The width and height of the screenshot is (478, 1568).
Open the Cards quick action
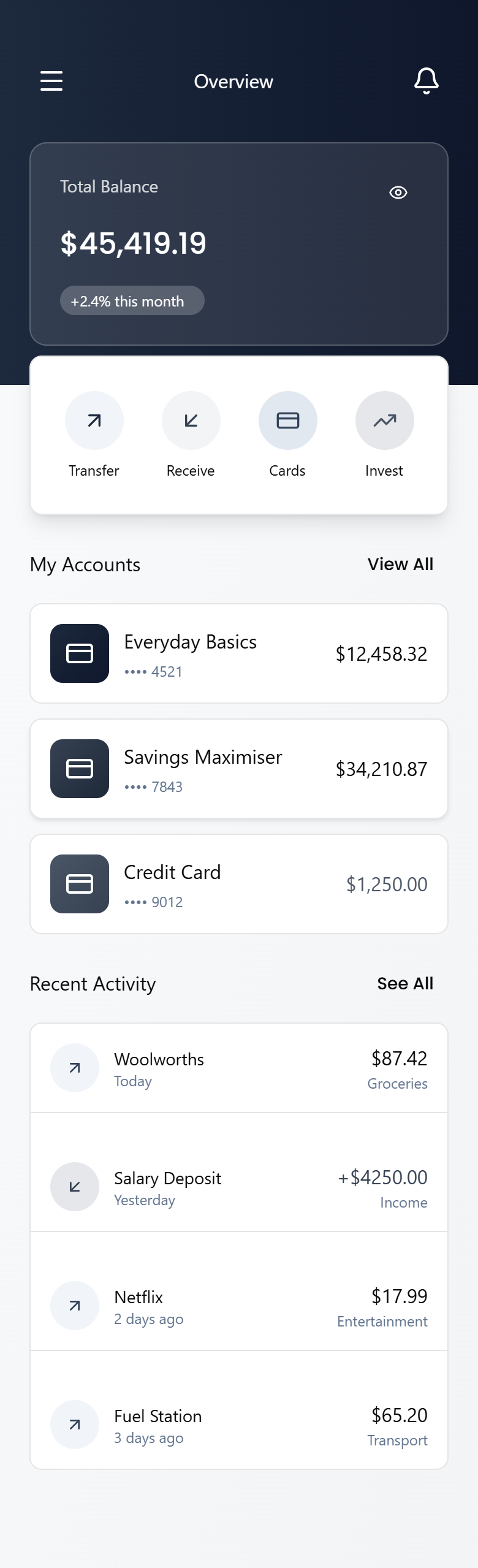288,421
